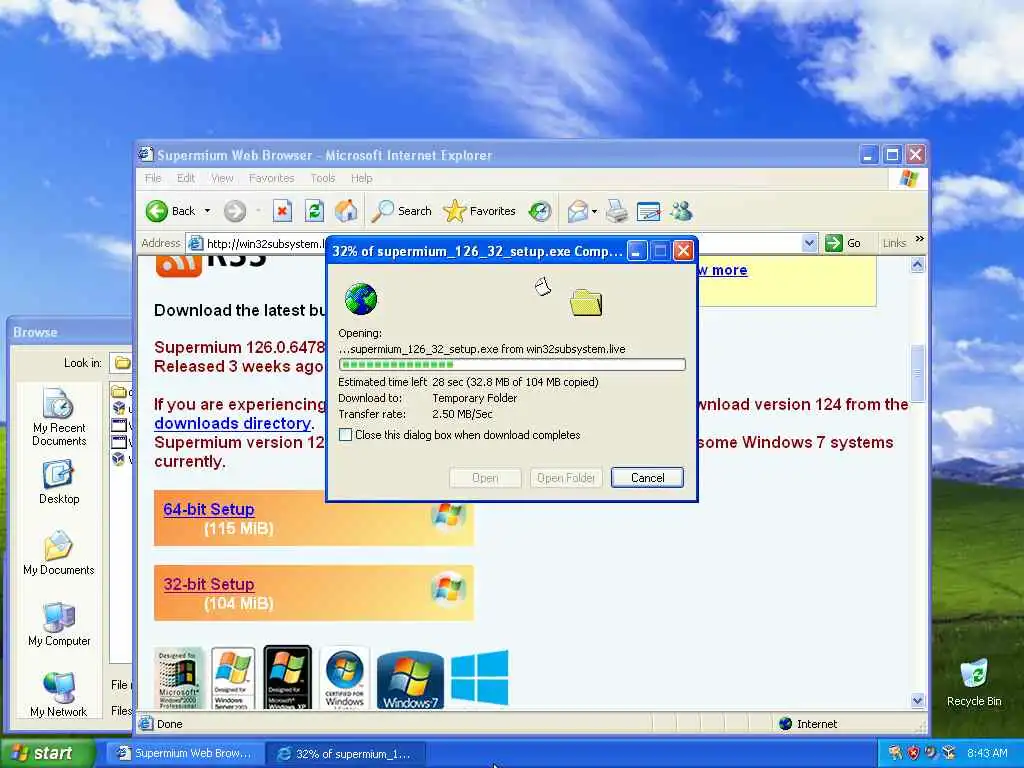Open the address bar dropdown list

[809, 243]
